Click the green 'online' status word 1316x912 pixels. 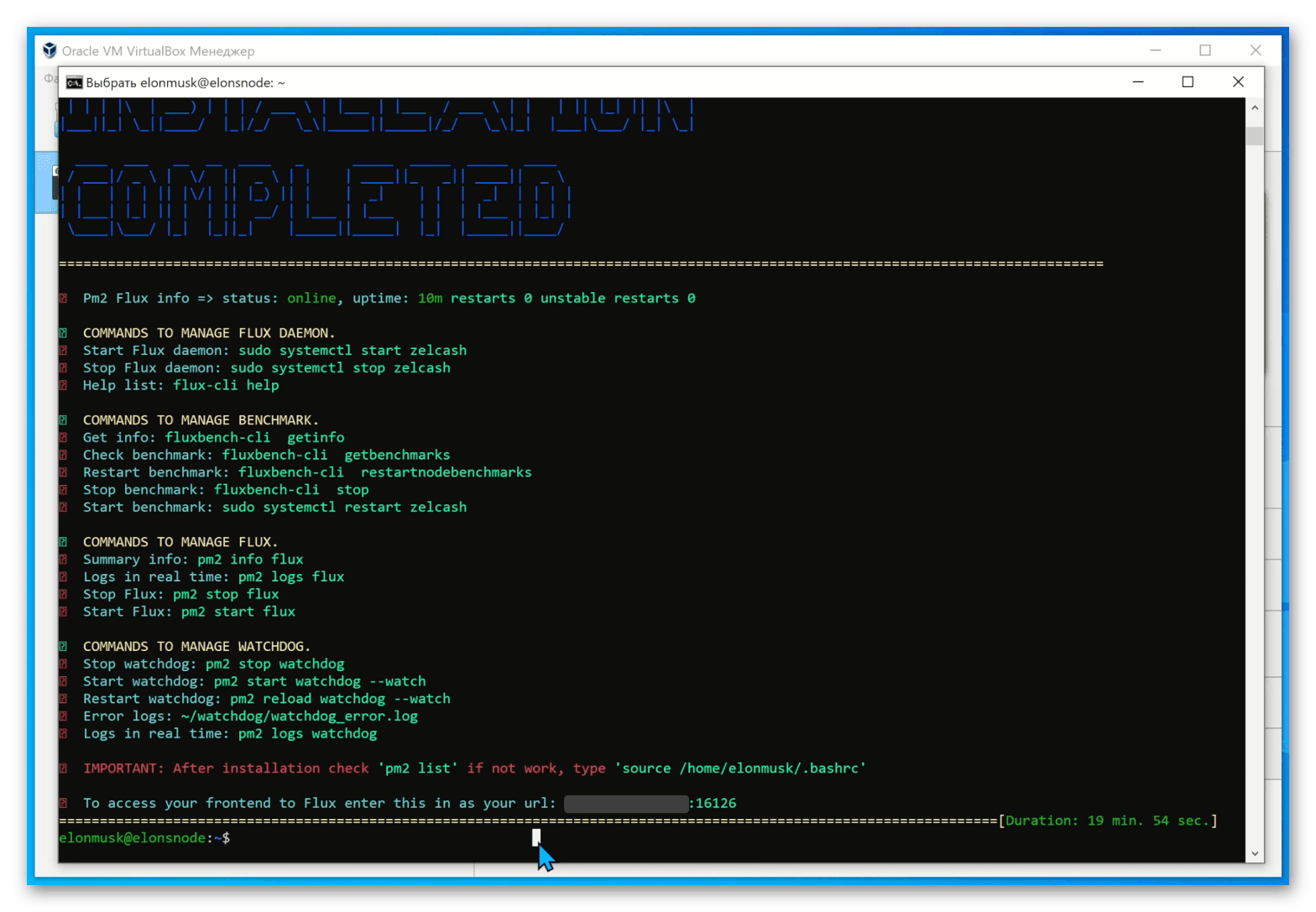tap(311, 298)
